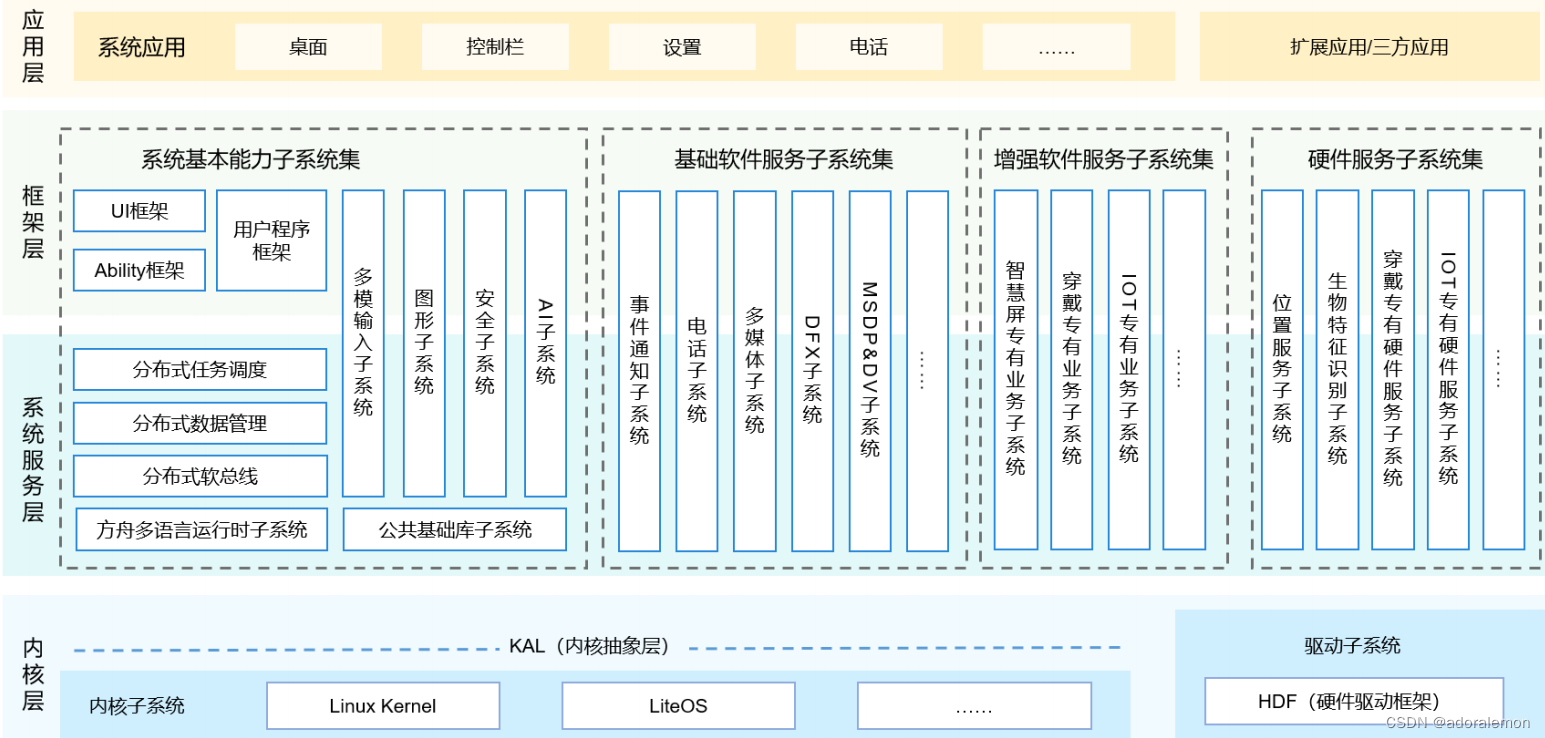This screenshot has height=738, width=1545.
Task: Select the 事件通知子系统 column
Action: pyautogui.click(x=639, y=371)
